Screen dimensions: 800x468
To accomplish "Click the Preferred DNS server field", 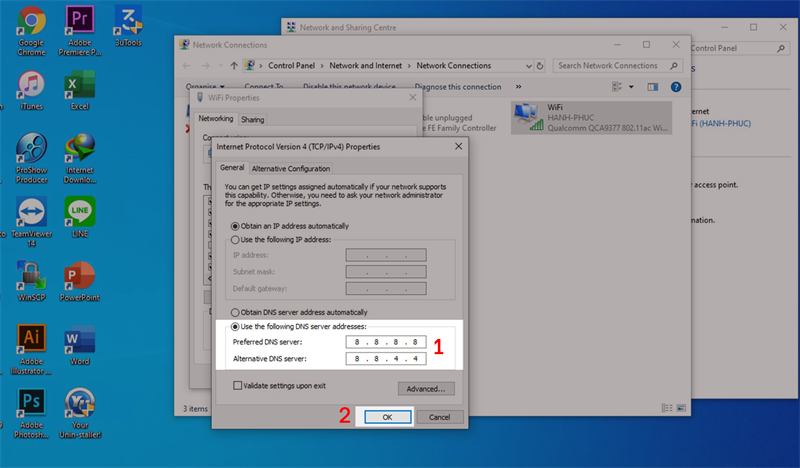I will tap(386, 342).
